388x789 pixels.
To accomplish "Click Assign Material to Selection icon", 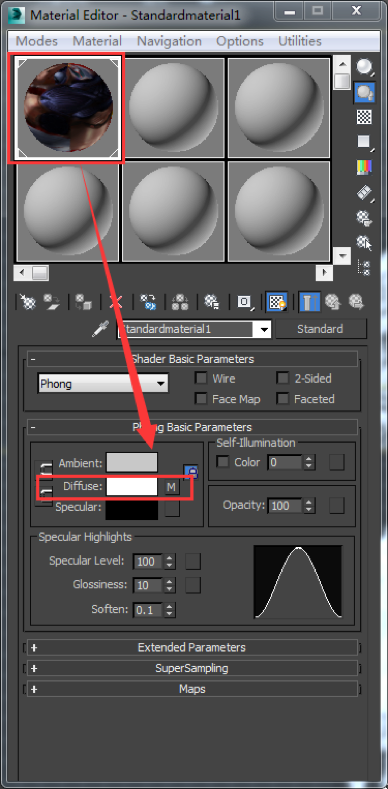I will coord(83,302).
